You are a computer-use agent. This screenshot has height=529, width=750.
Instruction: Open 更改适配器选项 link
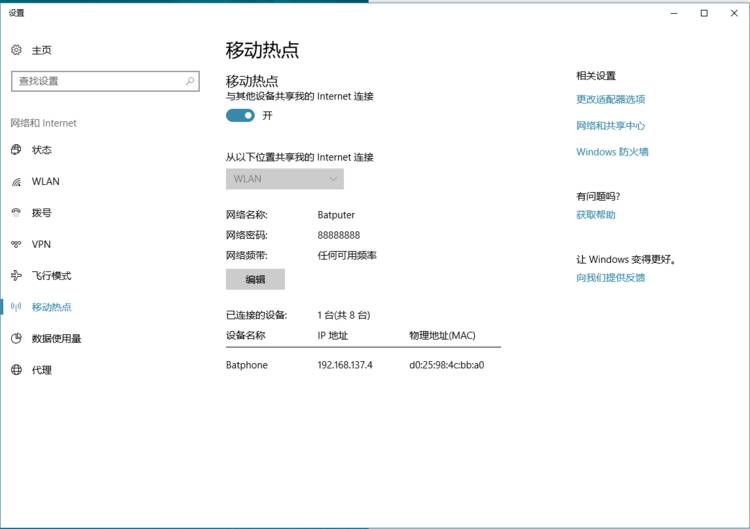(610, 99)
